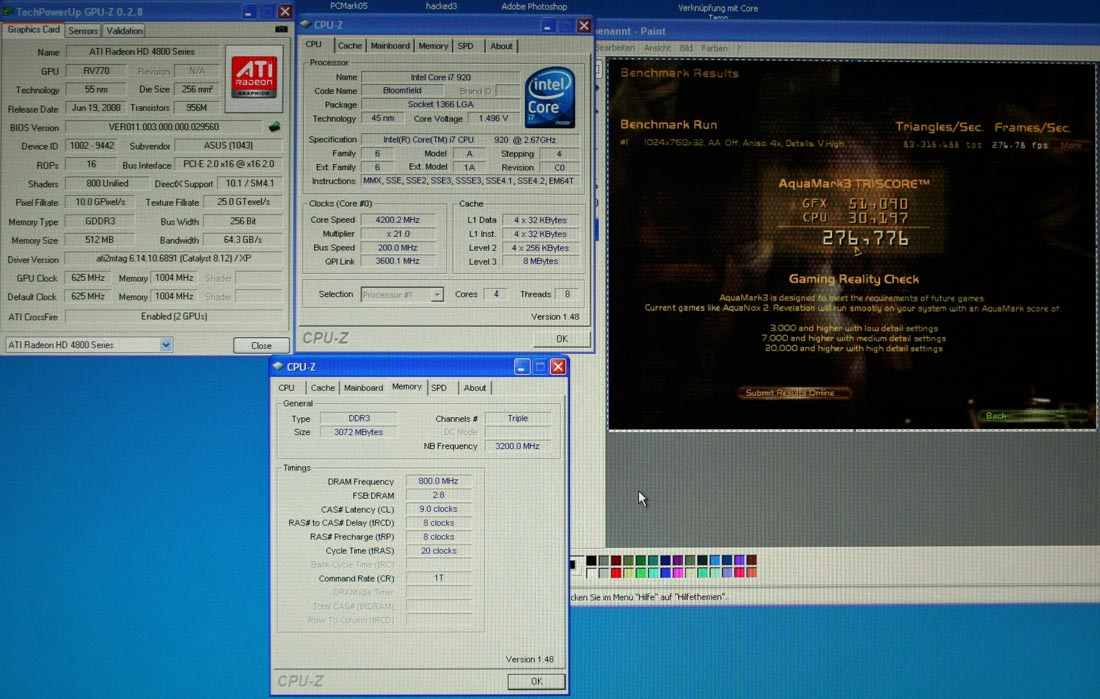The image size is (1100, 699).
Task: Minimize the TechPowerUp GPU-Z window
Action: 249,12
